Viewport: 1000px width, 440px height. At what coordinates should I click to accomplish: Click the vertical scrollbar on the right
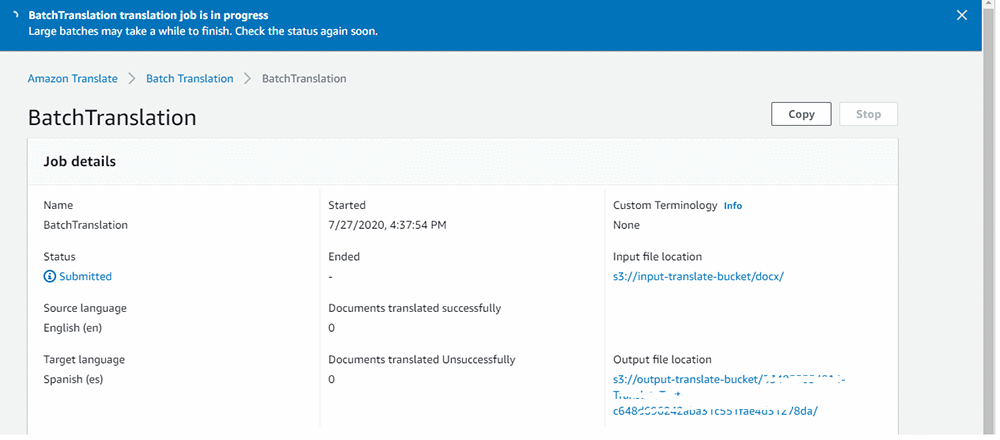pos(990,220)
